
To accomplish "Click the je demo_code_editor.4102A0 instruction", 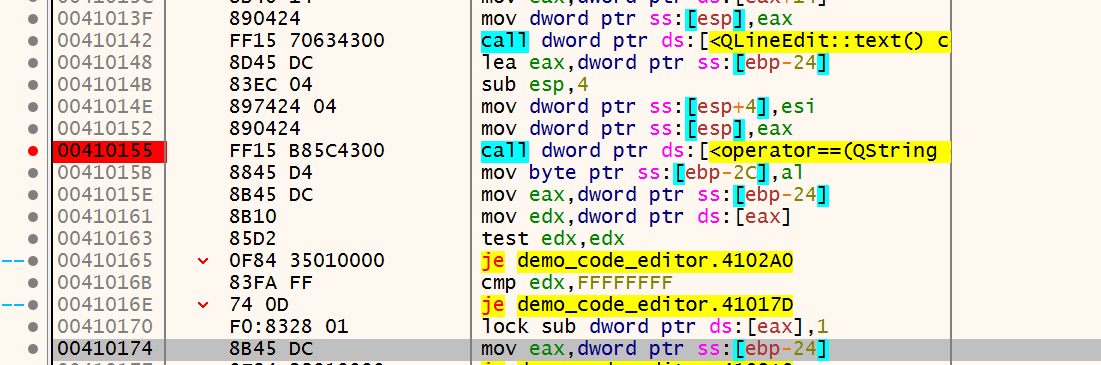I will click(x=637, y=261).
